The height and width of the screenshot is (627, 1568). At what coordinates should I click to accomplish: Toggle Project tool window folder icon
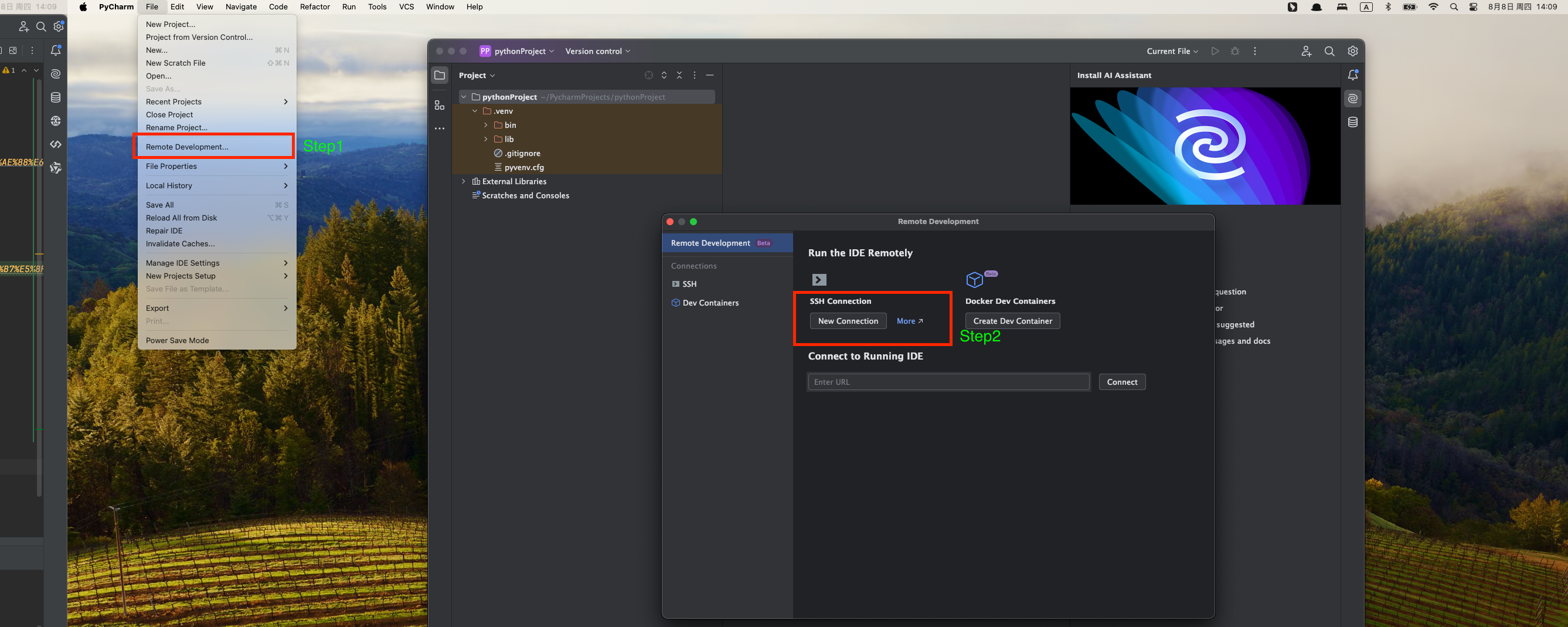(440, 75)
